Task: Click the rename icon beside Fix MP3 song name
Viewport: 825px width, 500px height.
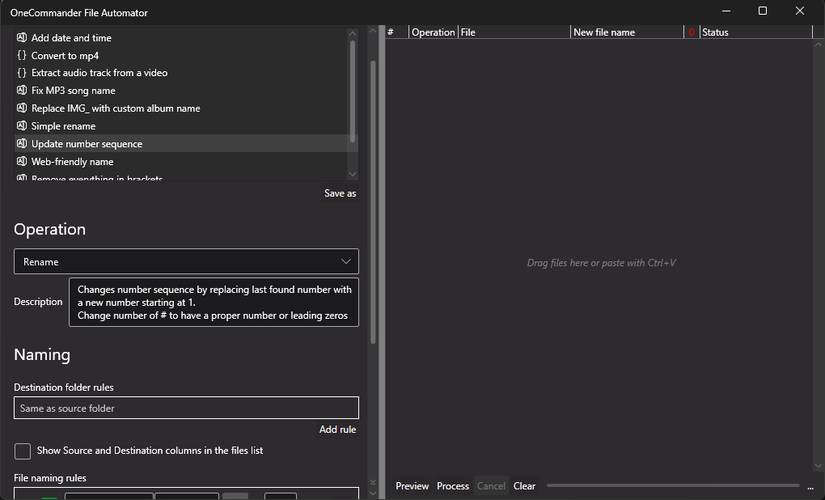Action: [22, 90]
